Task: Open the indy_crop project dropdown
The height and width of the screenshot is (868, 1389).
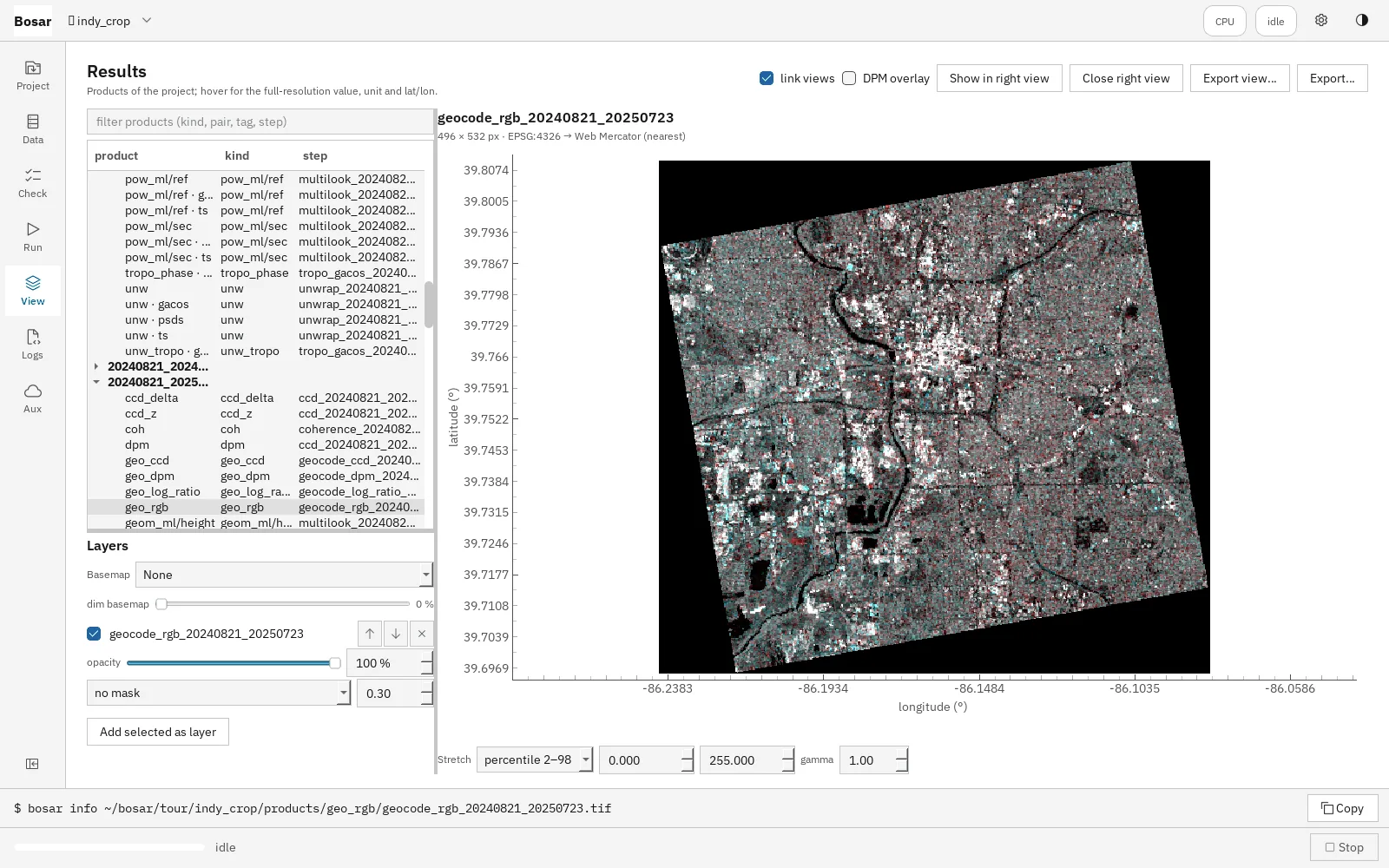Action: pos(110,21)
